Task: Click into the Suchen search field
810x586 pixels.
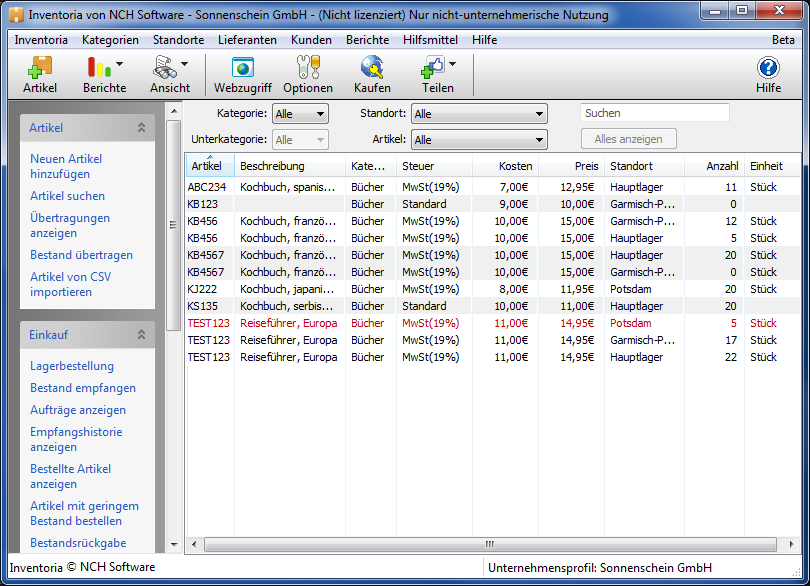Action: (x=655, y=113)
